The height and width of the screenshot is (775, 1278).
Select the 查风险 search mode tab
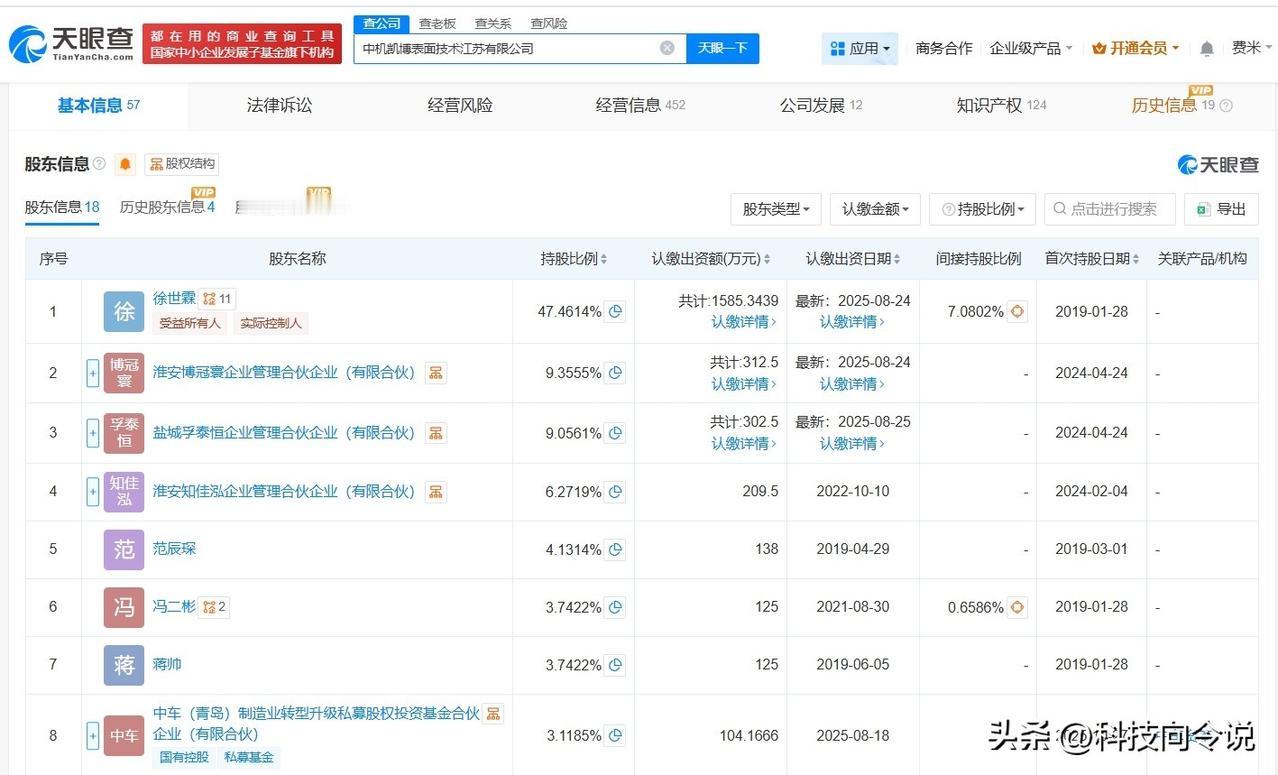coord(549,23)
